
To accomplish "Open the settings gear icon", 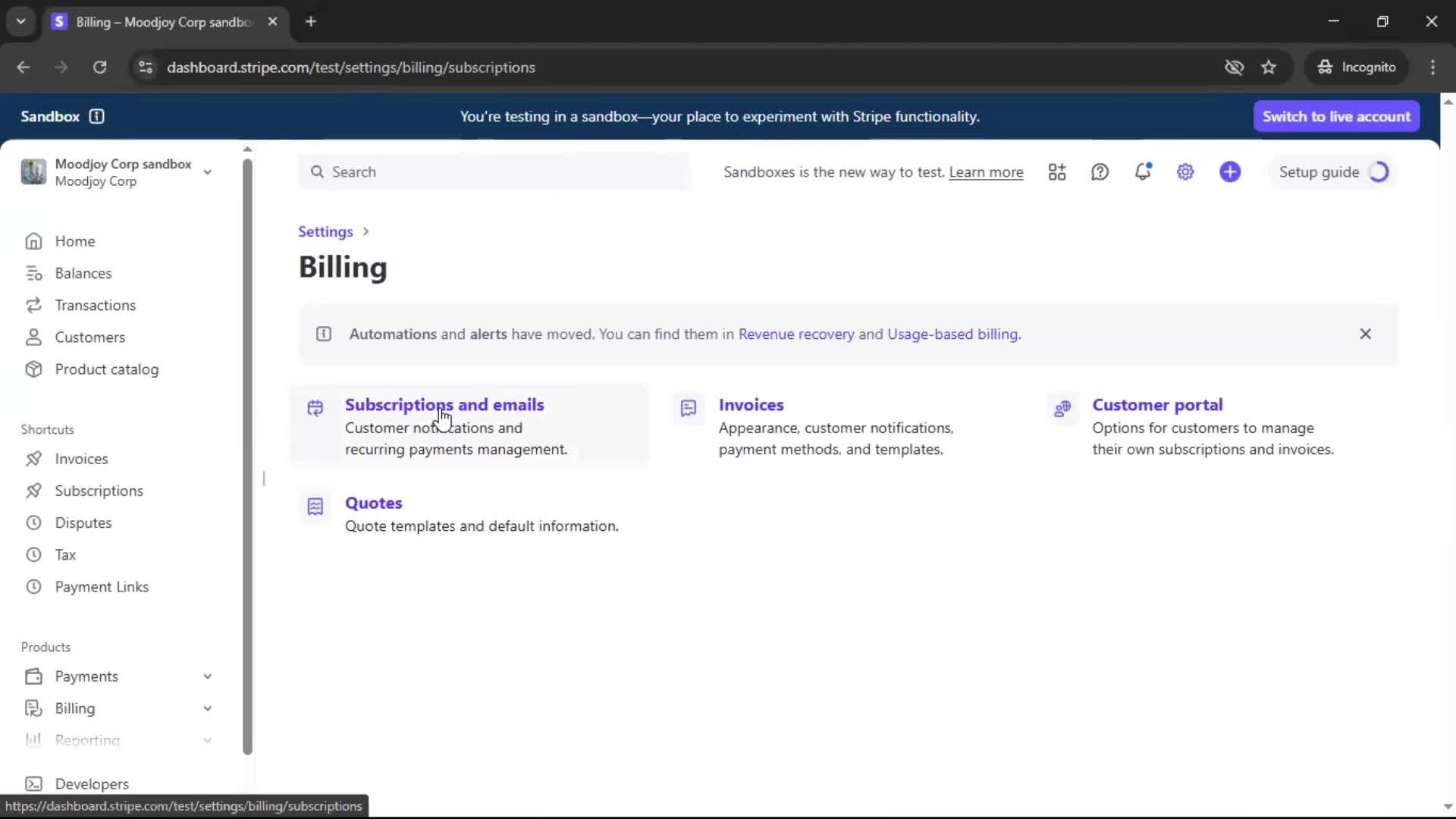I will [x=1185, y=172].
